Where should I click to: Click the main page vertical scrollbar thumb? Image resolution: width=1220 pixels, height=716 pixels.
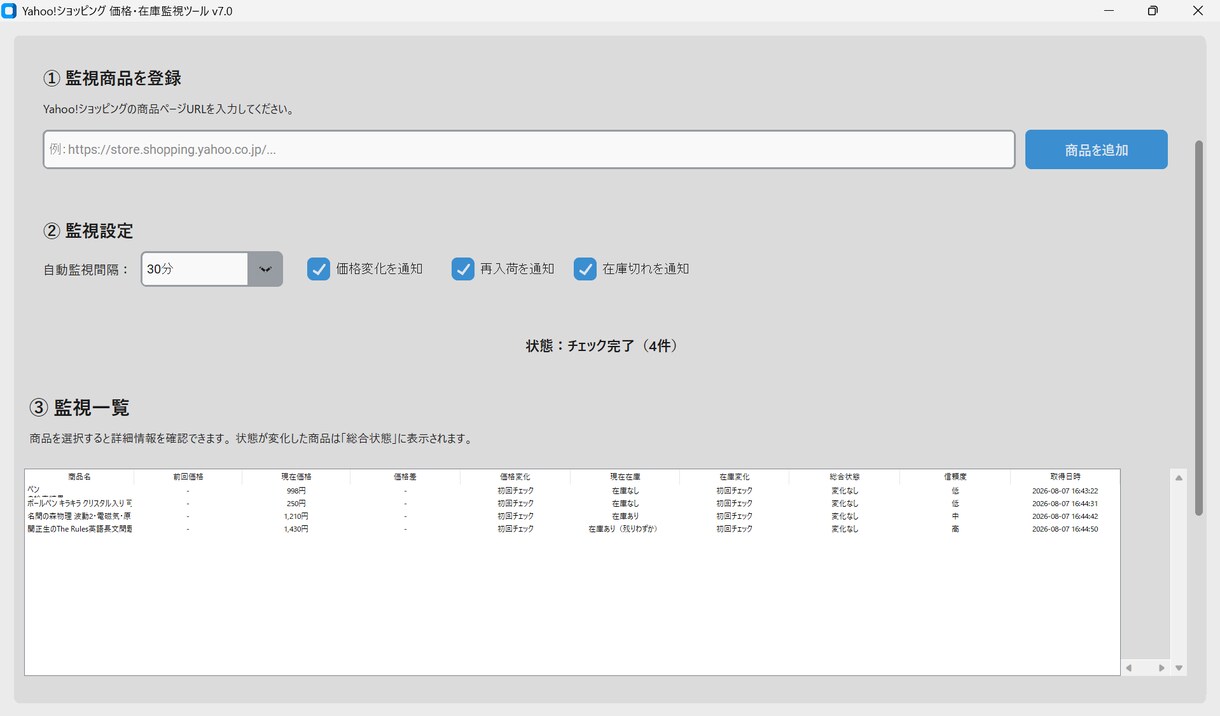pyautogui.click(x=1199, y=327)
